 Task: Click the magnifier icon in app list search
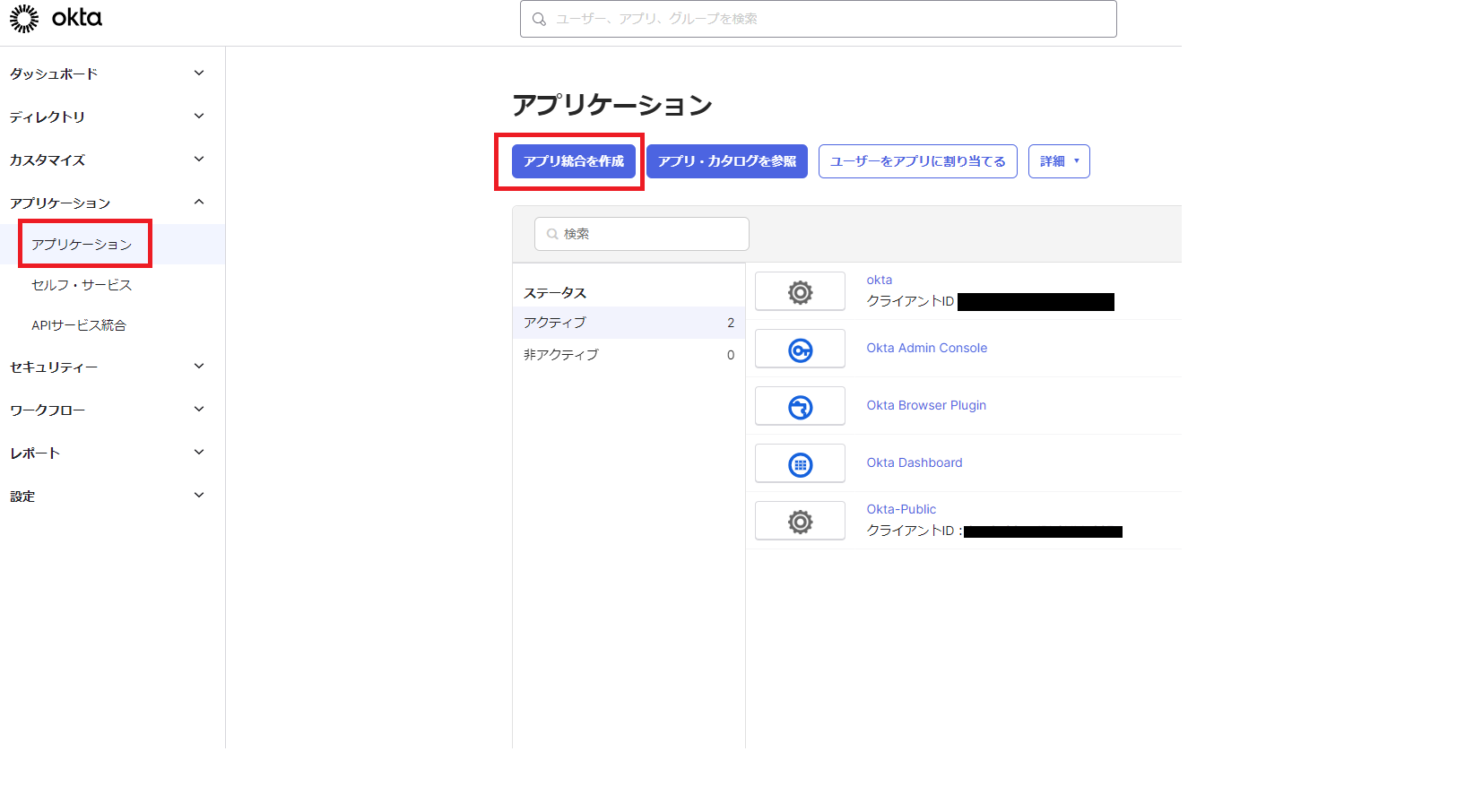(x=552, y=234)
